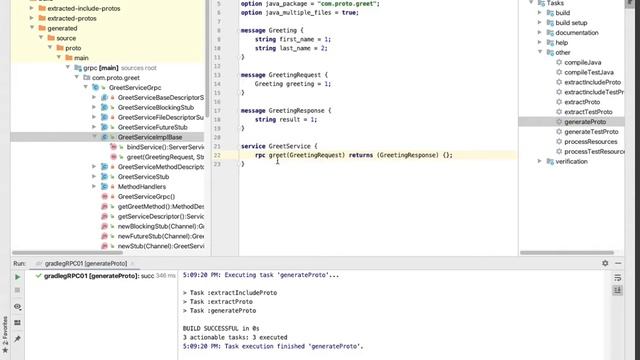Select newFutureStub(Channel) method
The image size is (640, 360).
click(161, 236)
